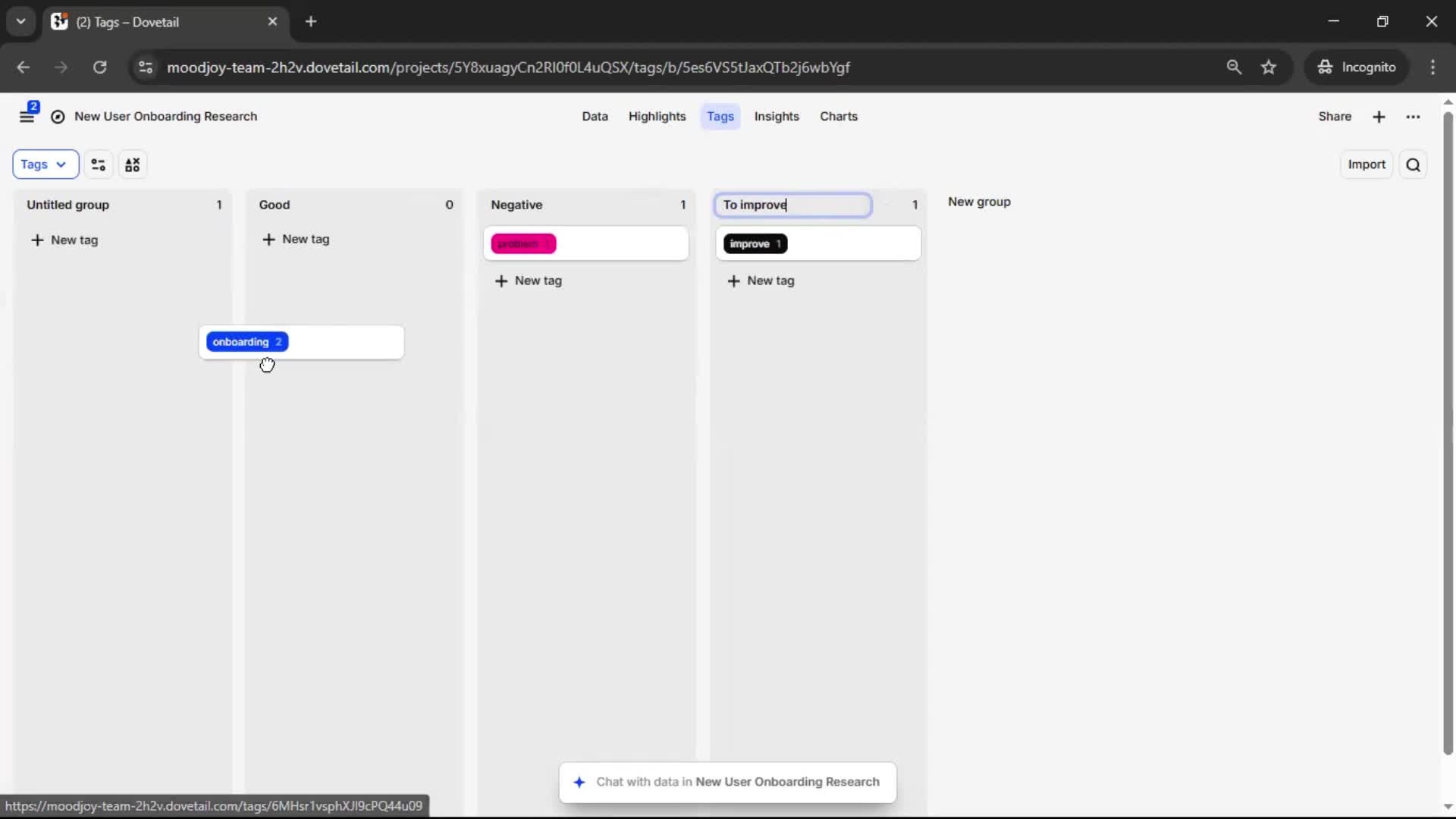Click the tag sort options icon
The height and width of the screenshot is (819, 1456).
133,165
